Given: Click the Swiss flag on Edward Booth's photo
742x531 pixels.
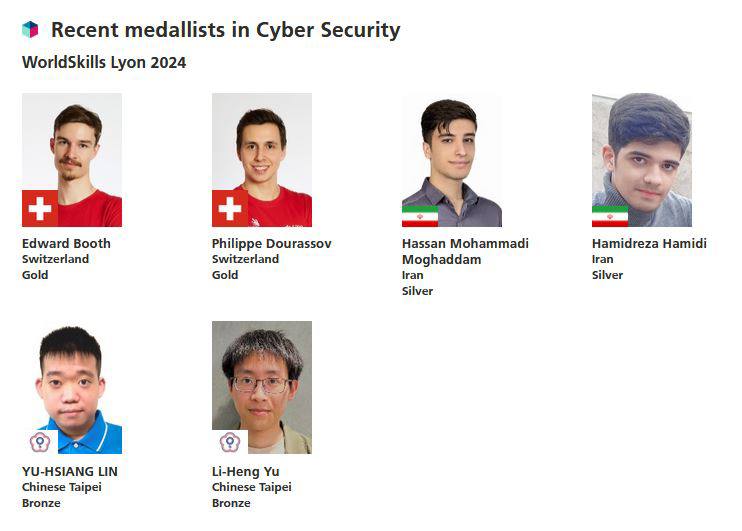Looking at the screenshot, I should [x=40, y=209].
